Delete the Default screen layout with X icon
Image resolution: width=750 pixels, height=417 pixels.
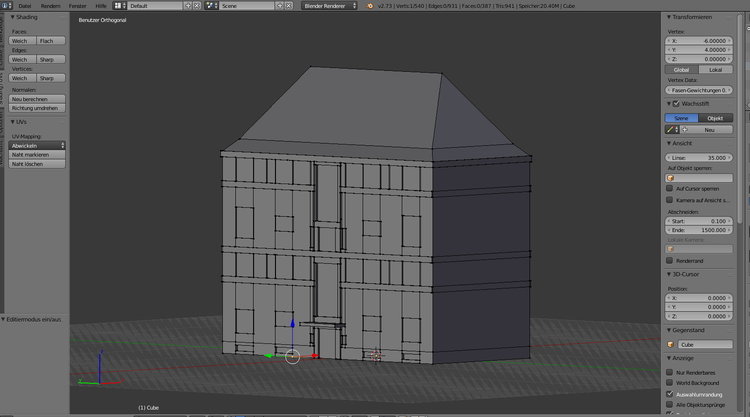tap(197, 6)
